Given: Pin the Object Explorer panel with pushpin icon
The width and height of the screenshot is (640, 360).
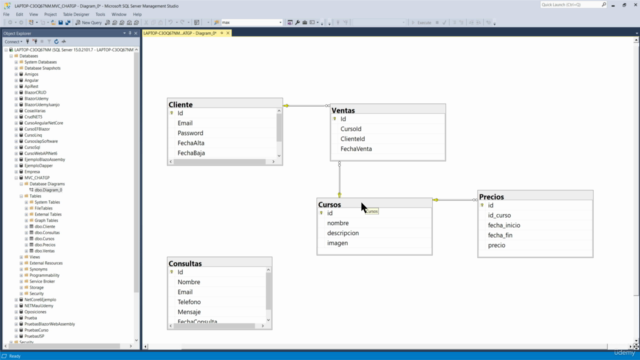Looking at the screenshot, I should pos(130,33).
